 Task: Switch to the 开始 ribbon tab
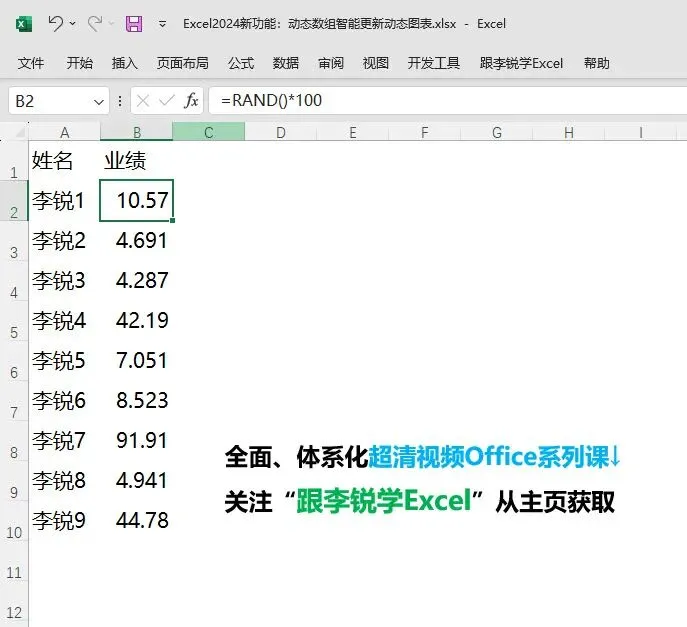[x=79, y=63]
